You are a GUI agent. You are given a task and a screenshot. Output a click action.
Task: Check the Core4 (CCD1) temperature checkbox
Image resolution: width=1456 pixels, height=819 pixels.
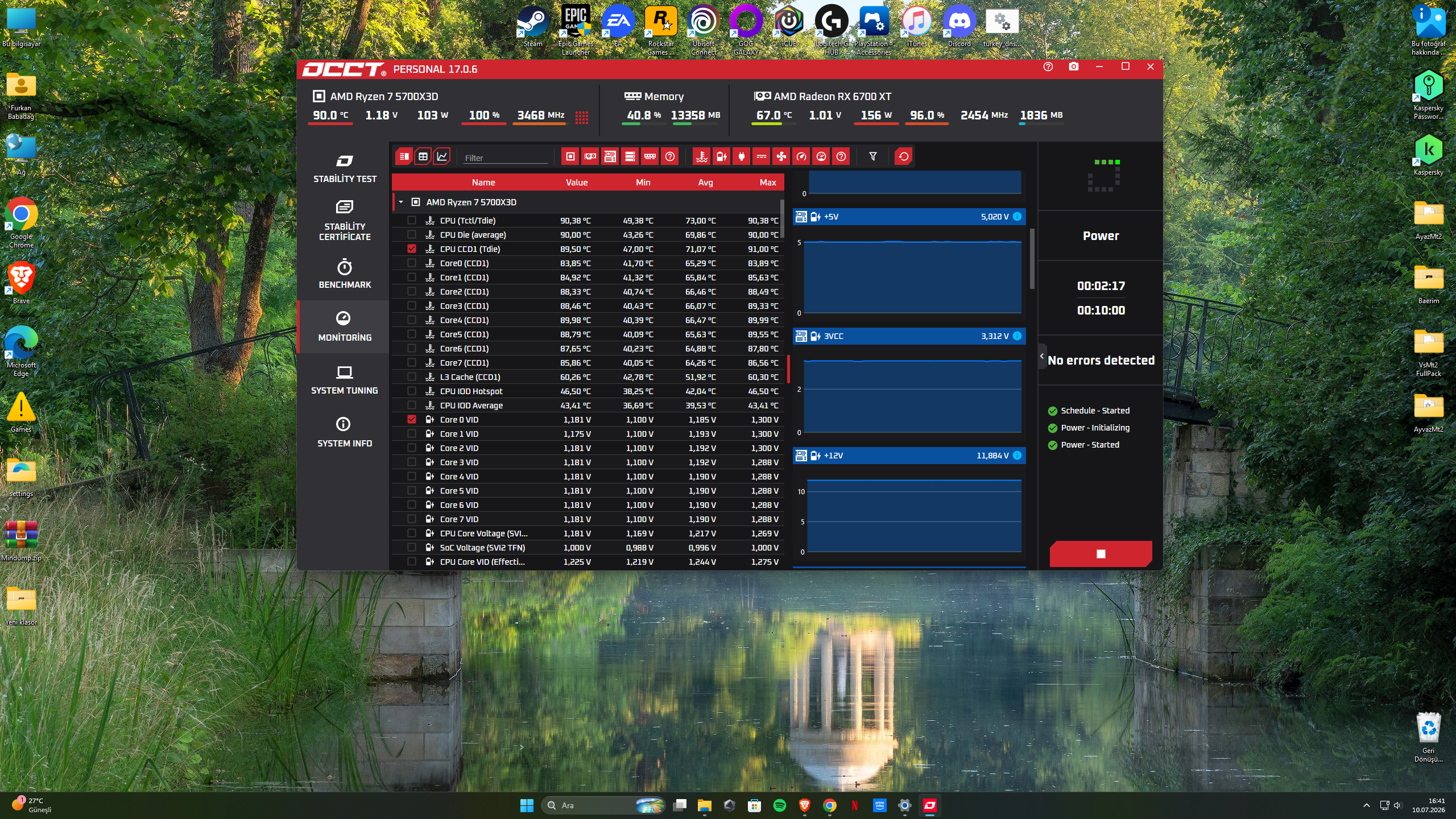coord(412,320)
